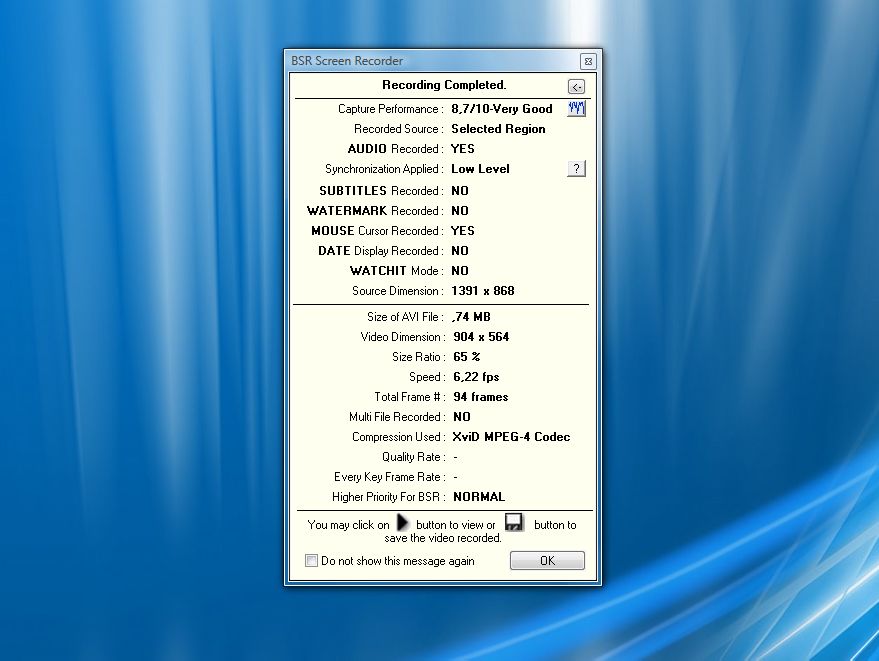Click the Selected Region source value

pyautogui.click(x=498, y=129)
